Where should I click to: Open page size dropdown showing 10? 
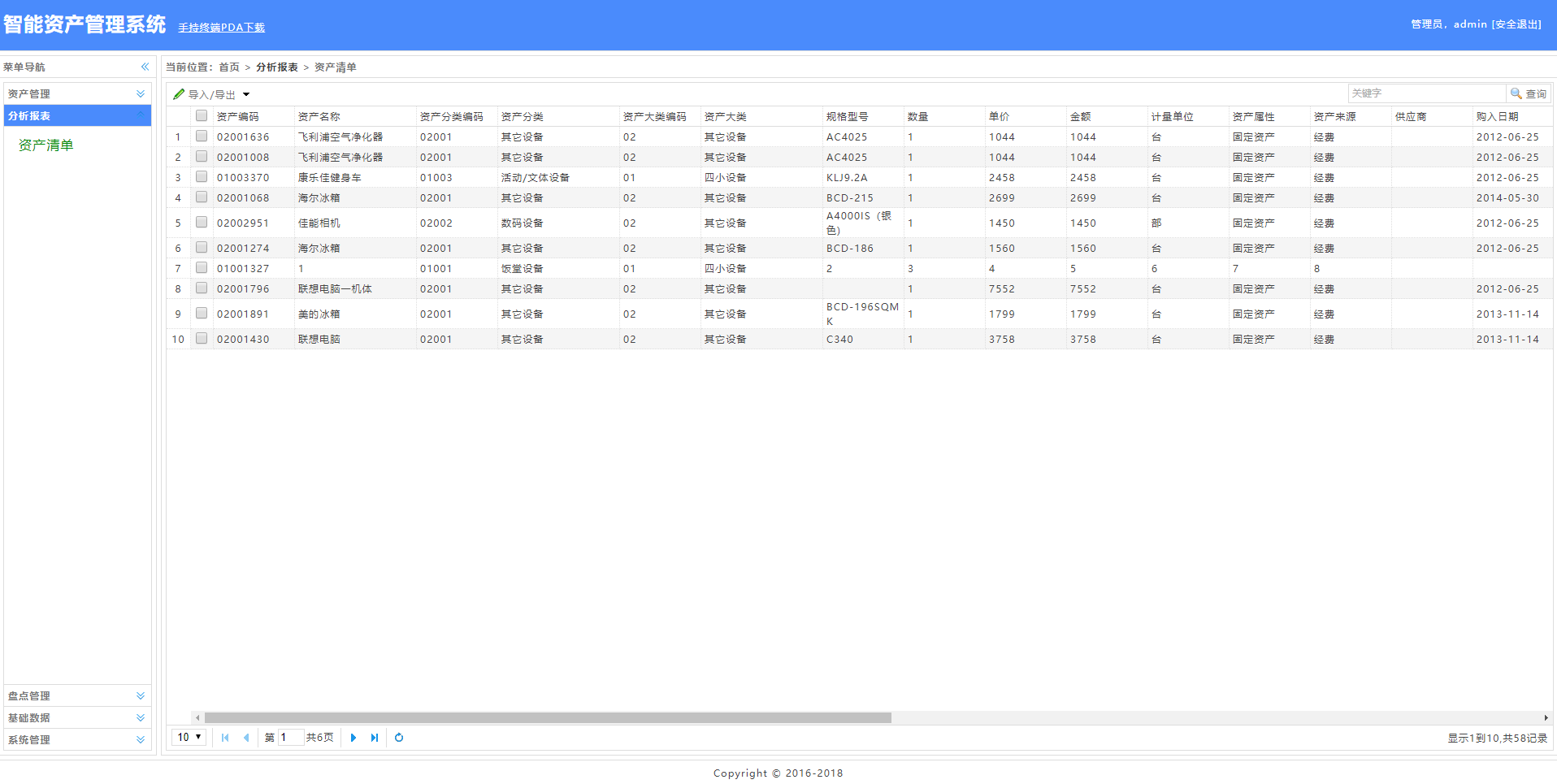189,738
